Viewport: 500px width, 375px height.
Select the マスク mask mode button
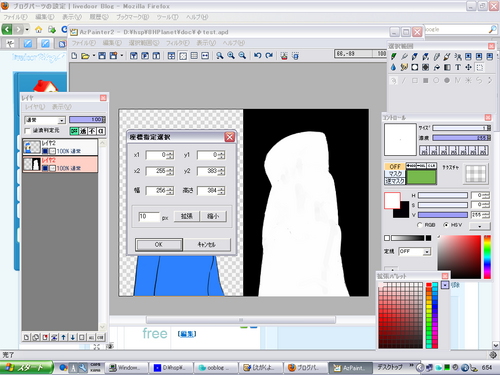(395, 173)
